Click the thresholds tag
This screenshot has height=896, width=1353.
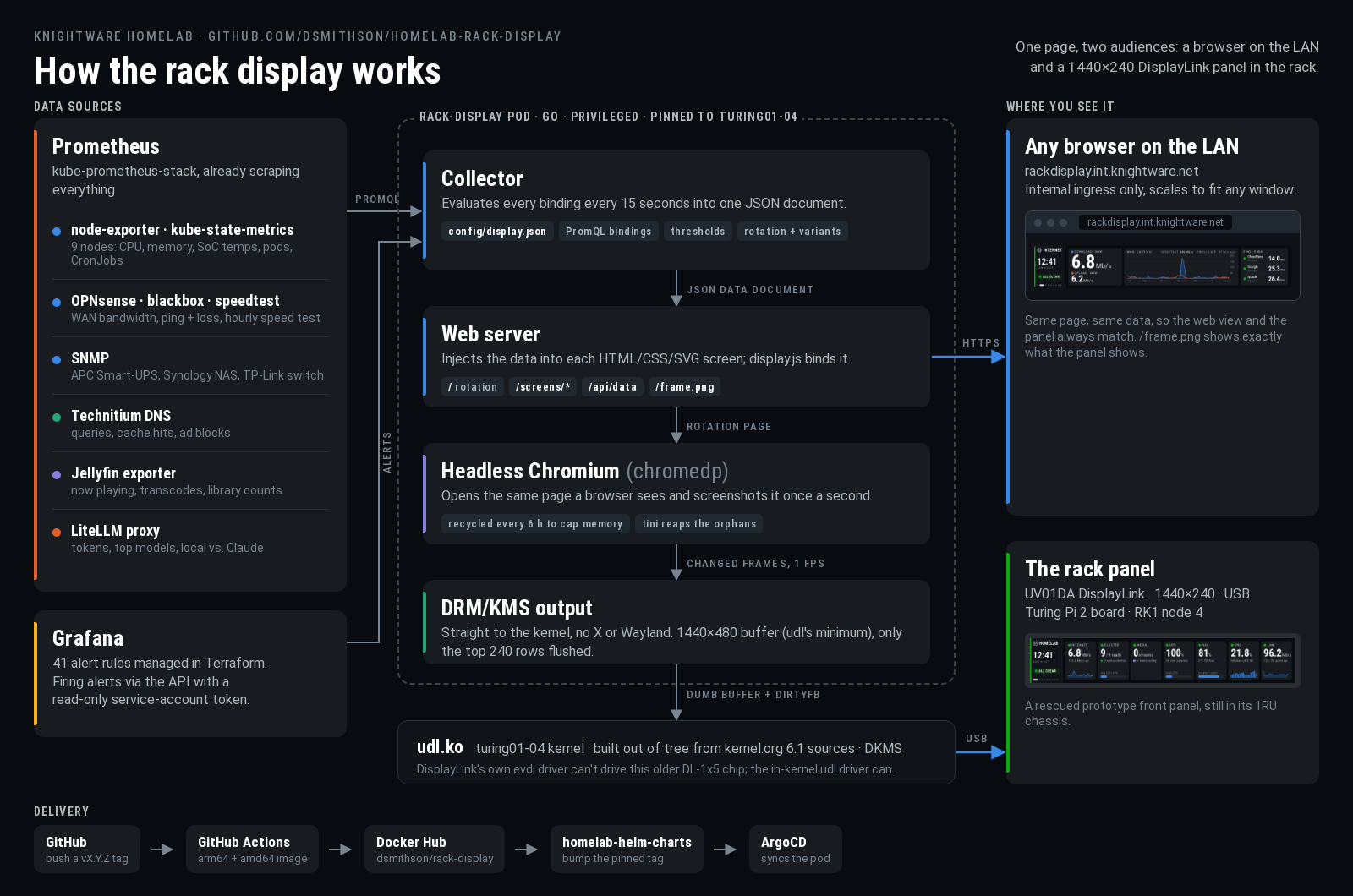pos(698,232)
